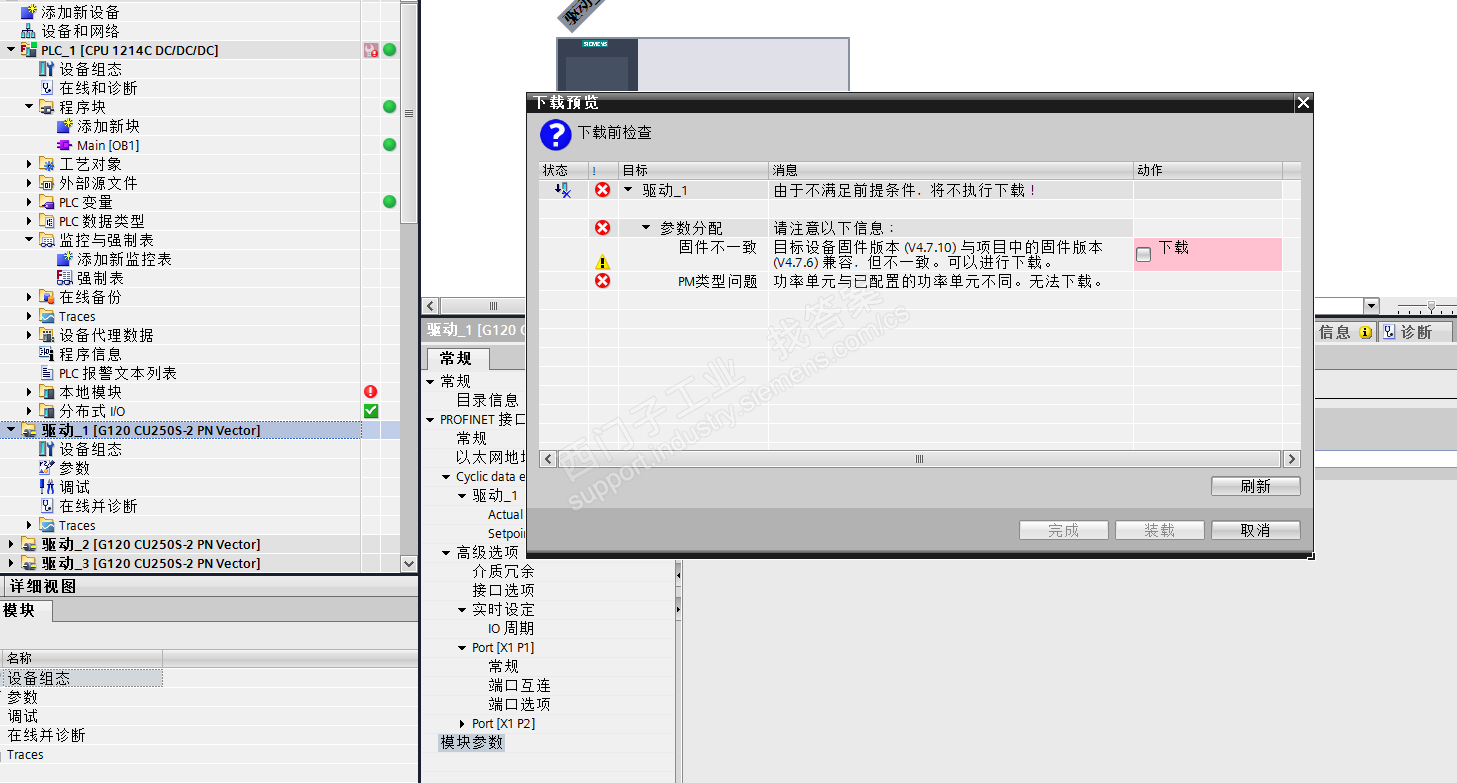Viewport: 1457px width, 783px height.
Task: Adjust the device view zoom slider
Action: pos(1432,306)
